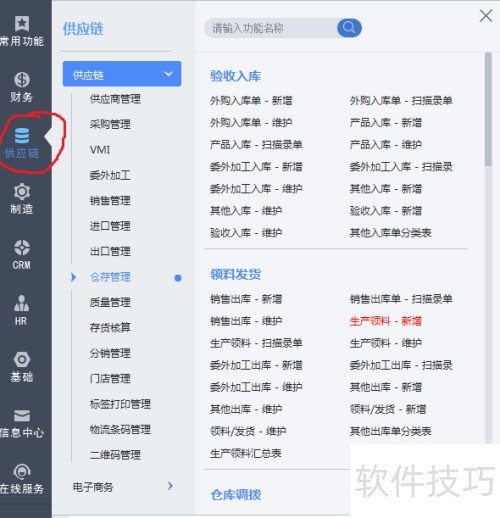Select VMI in the module list
This screenshot has width=500, height=518.
[x=100, y=150]
